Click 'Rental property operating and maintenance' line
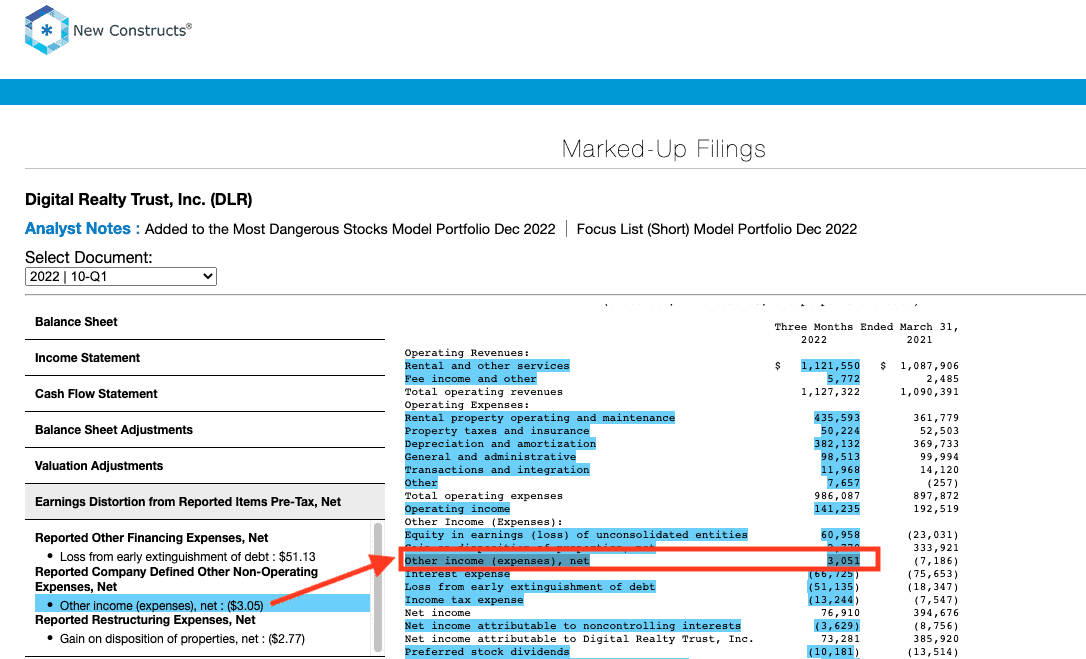The image size is (1086, 659). [x=540, y=418]
